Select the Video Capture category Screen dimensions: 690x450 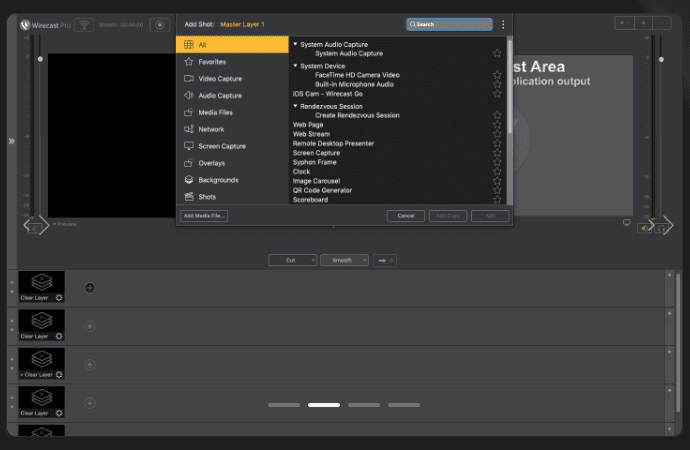pos(232,78)
